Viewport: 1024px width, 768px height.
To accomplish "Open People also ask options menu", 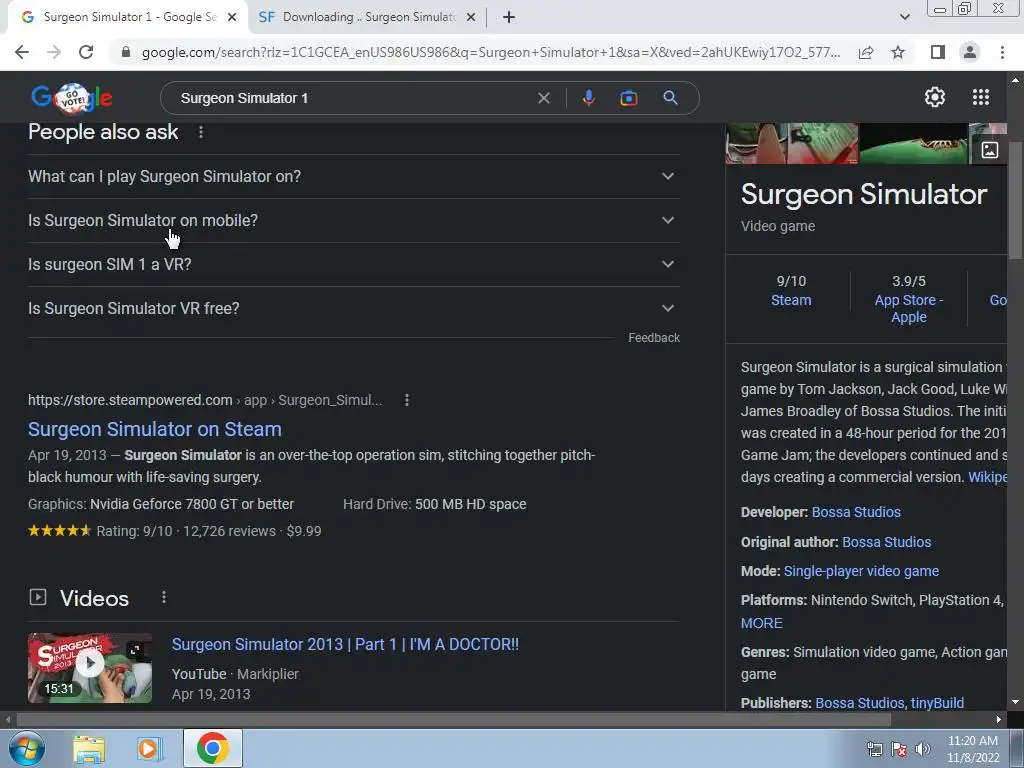I will pos(200,133).
